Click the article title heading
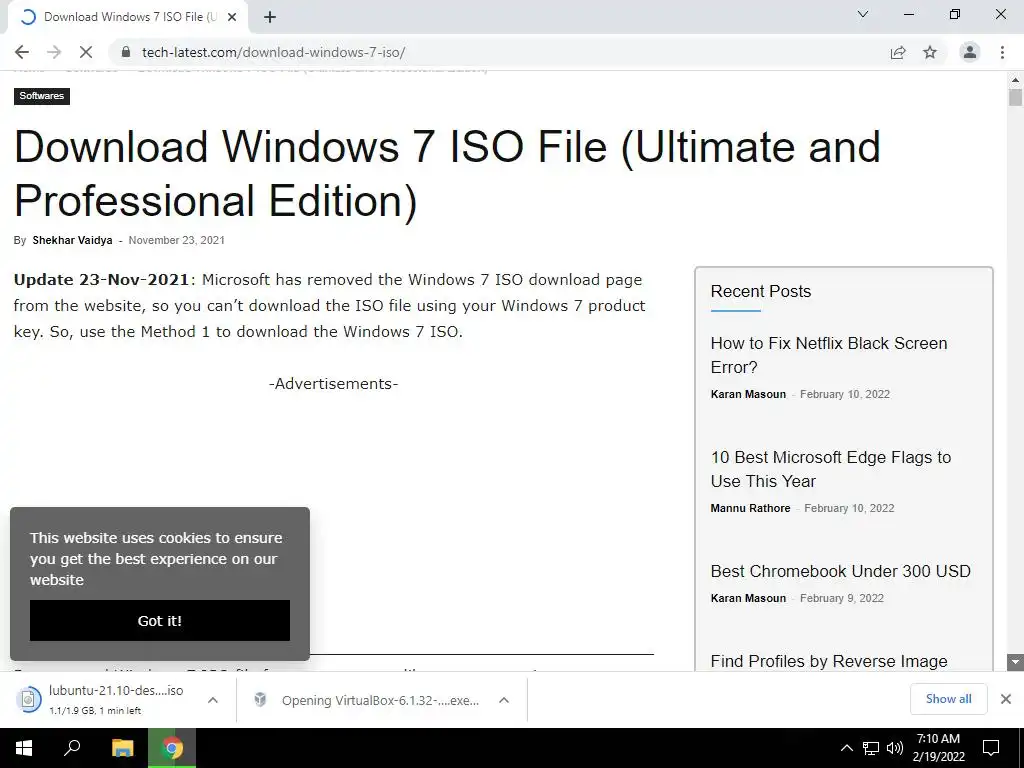The image size is (1024, 768). click(x=447, y=173)
